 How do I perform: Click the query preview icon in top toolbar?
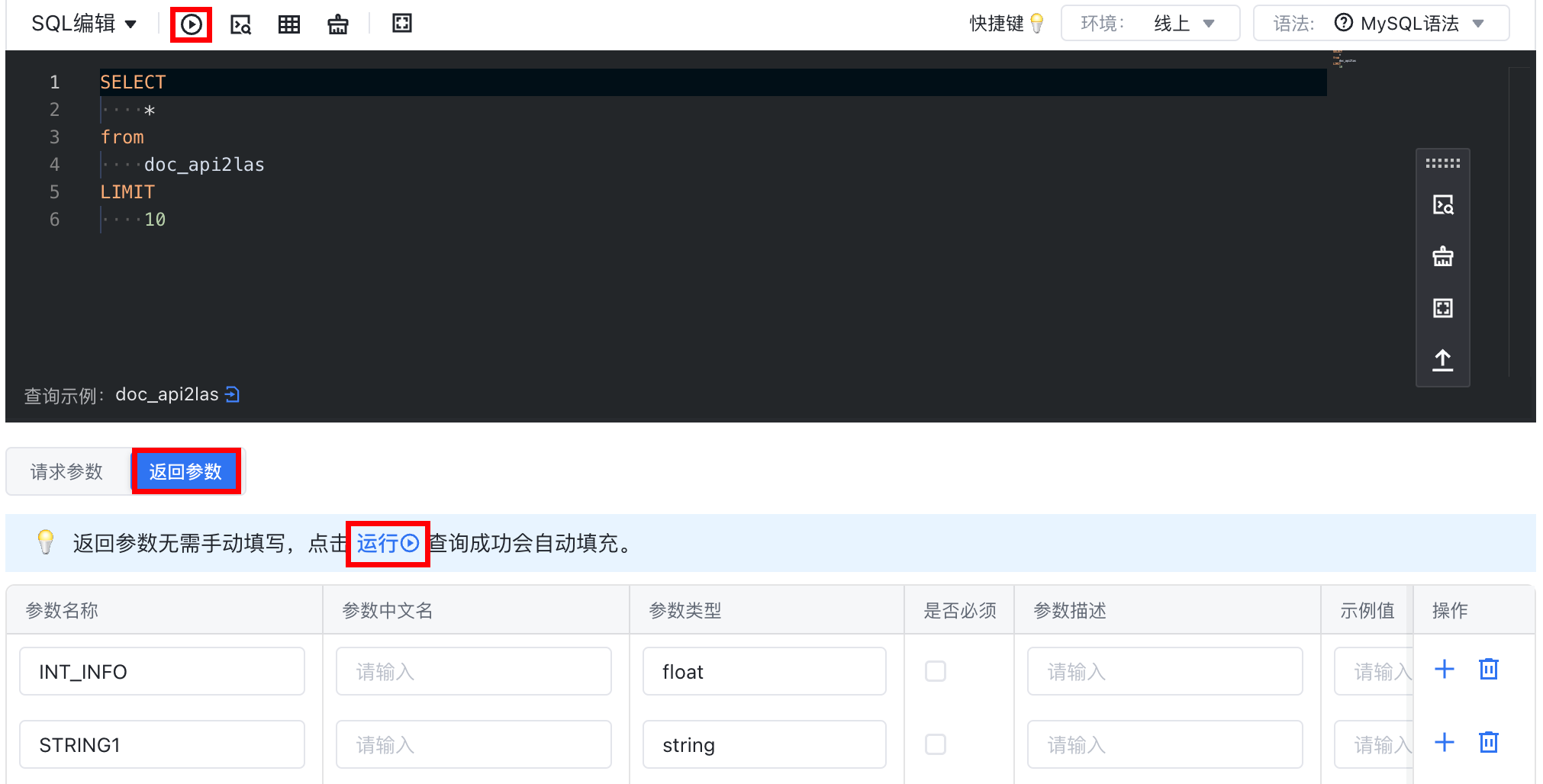(x=240, y=24)
